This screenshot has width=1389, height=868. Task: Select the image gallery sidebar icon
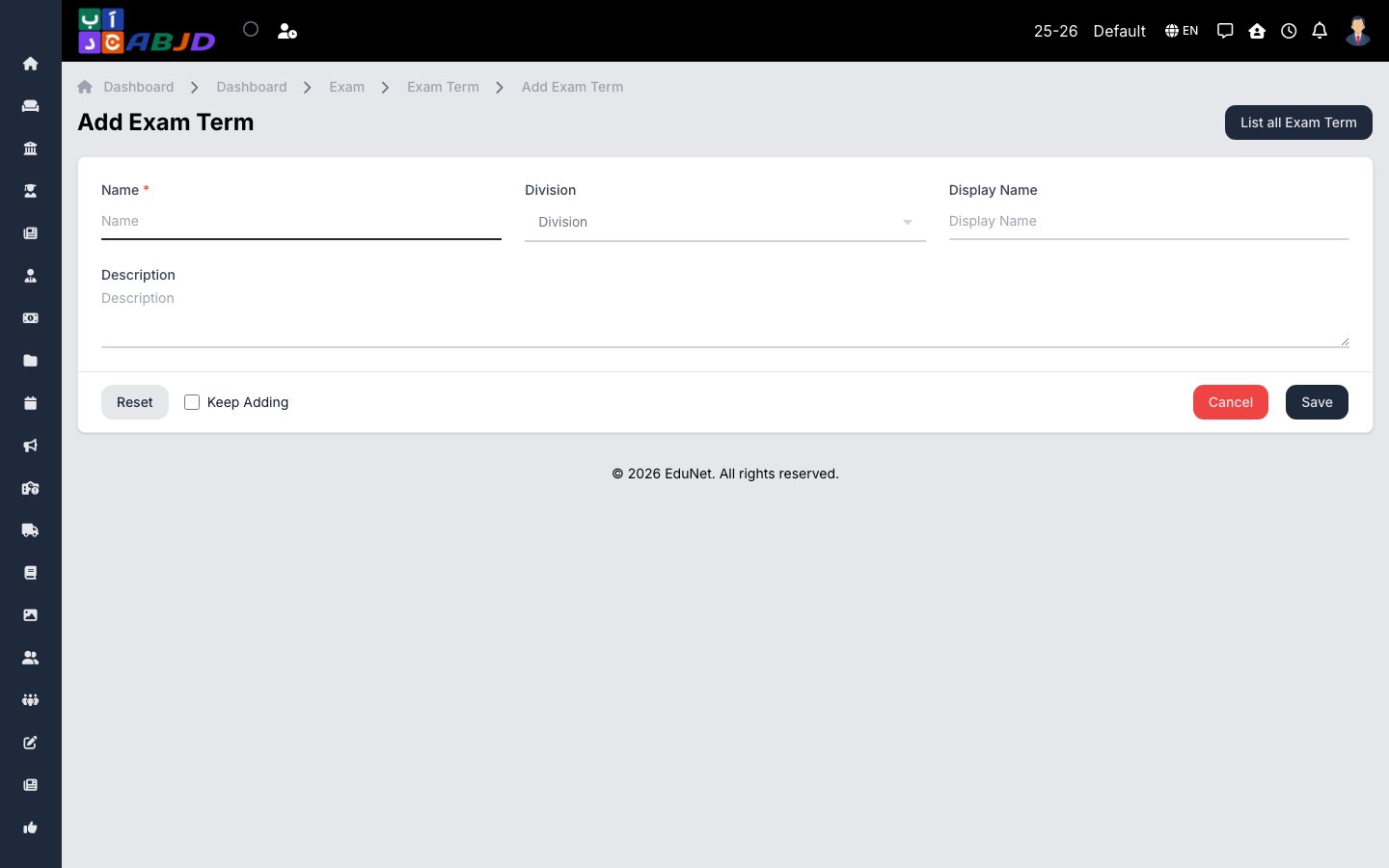point(30,615)
